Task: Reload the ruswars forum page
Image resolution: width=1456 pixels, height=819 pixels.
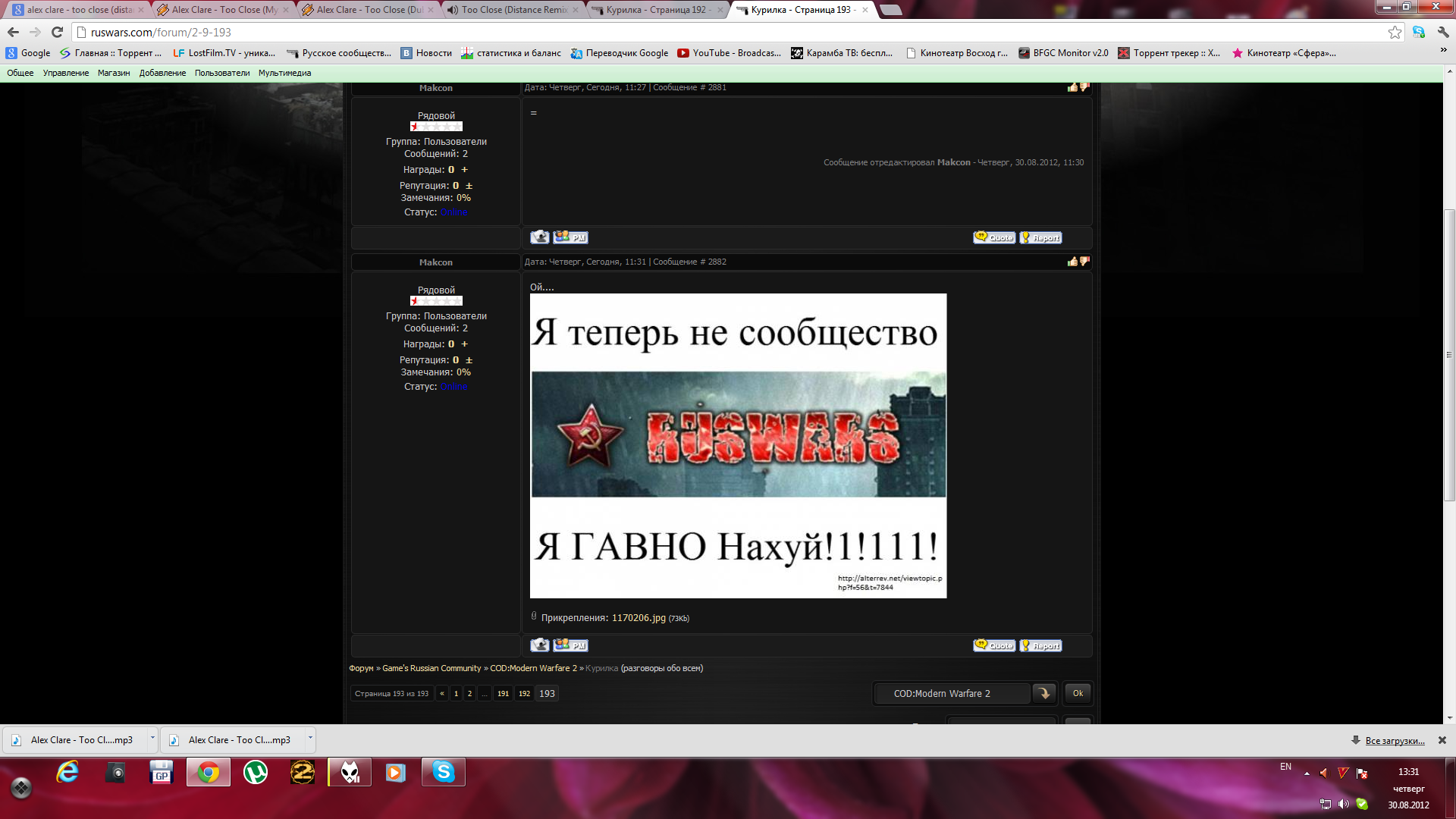Action: click(x=57, y=32)
